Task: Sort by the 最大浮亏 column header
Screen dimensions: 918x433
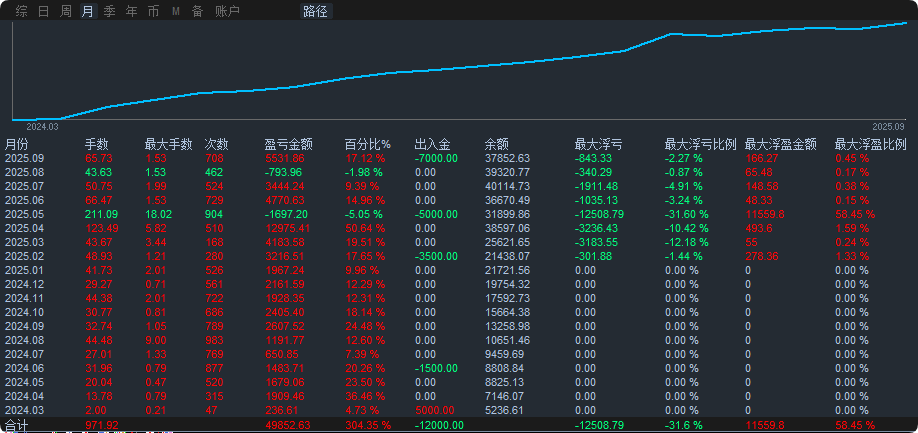Action: [598, 144]
